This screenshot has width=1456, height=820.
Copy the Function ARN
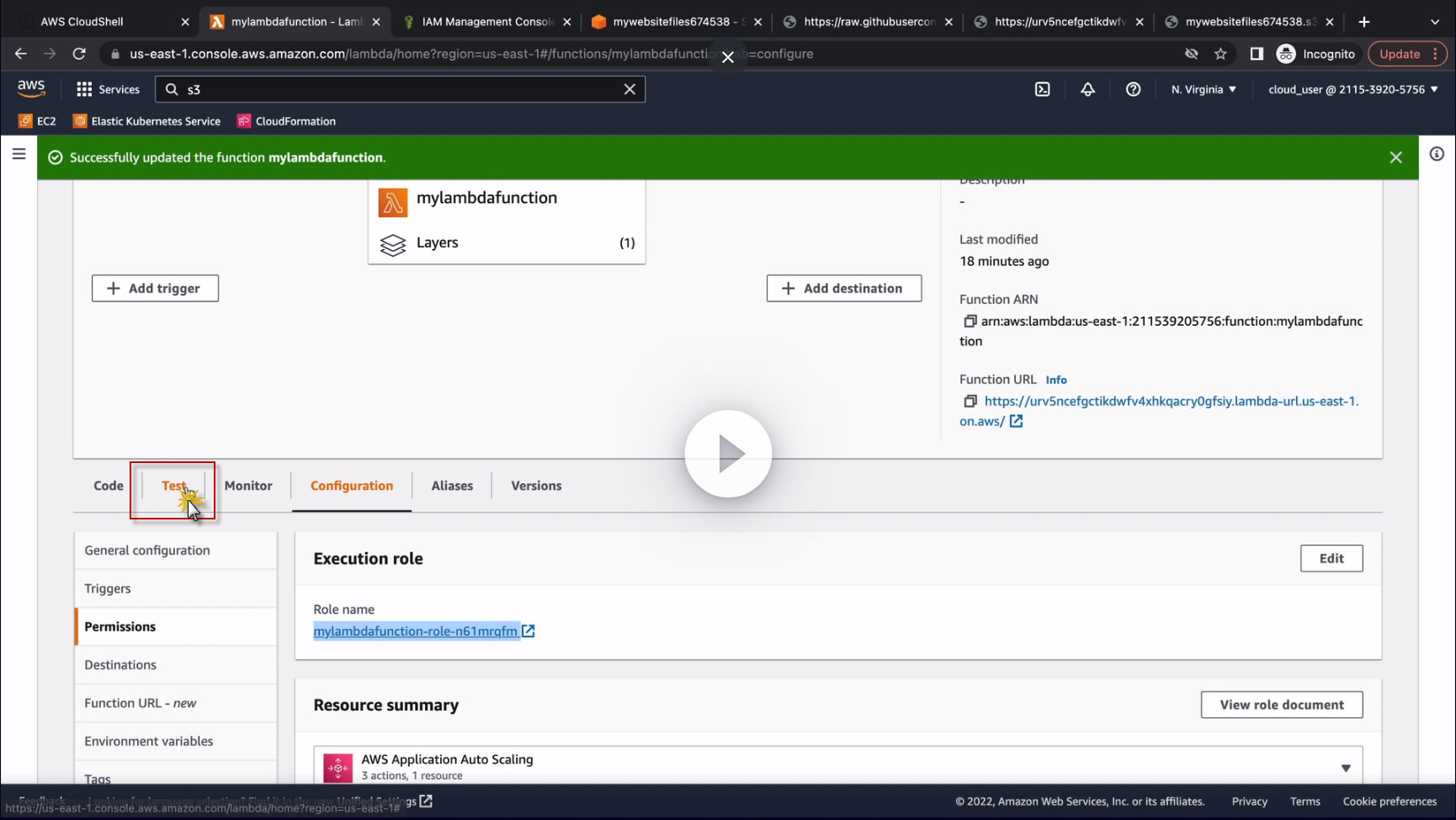[970, 322]
